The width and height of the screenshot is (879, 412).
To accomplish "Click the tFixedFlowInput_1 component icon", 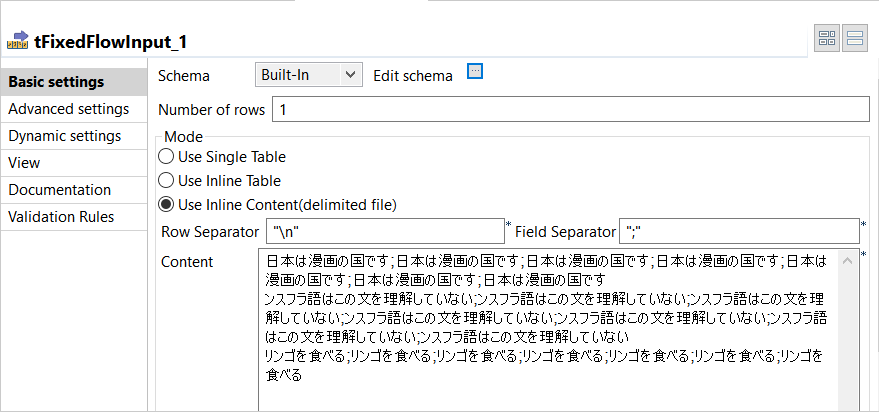I will (x=17, y=41).
